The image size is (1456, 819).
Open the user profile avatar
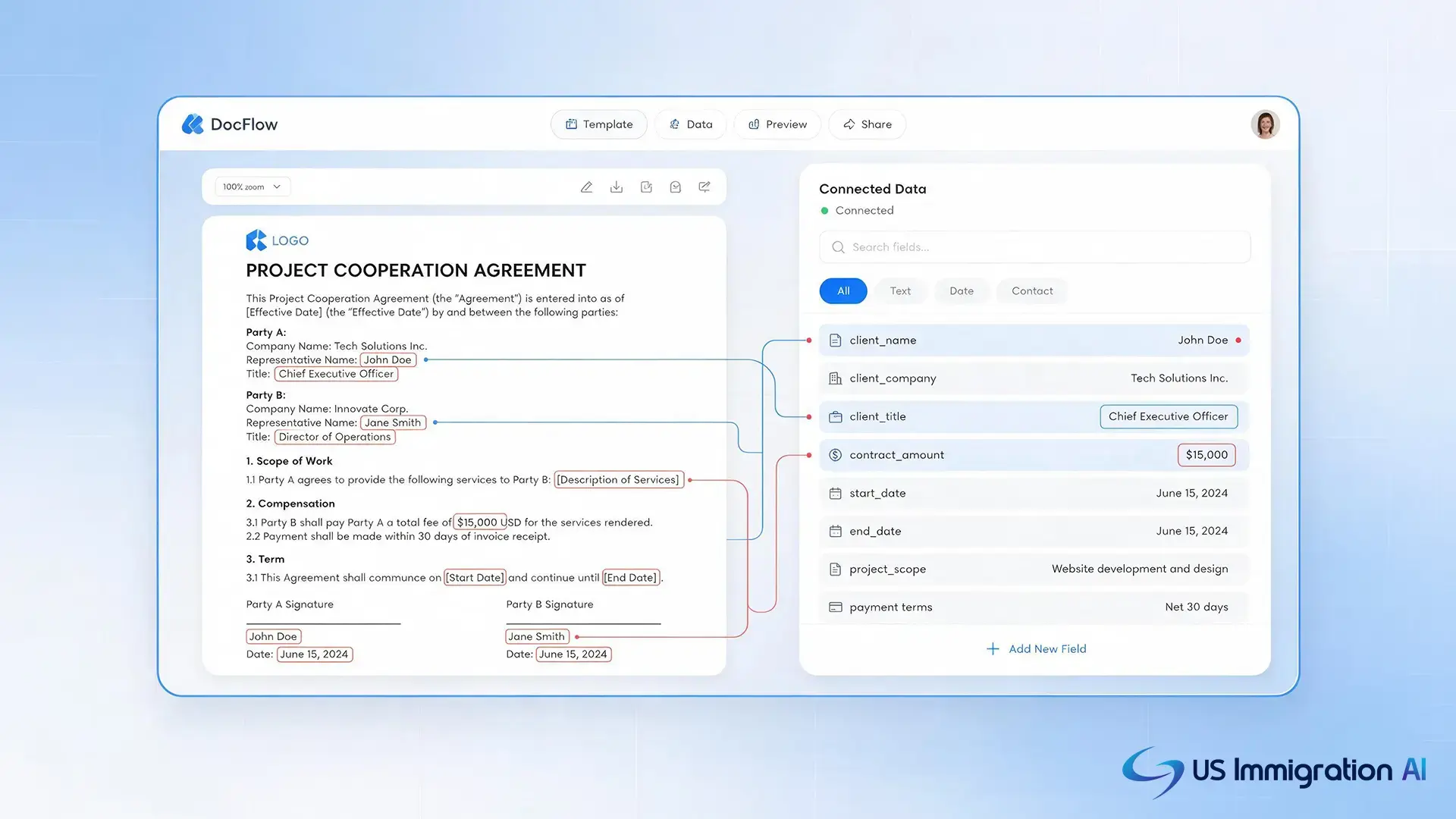click(x=1265, y=124)
